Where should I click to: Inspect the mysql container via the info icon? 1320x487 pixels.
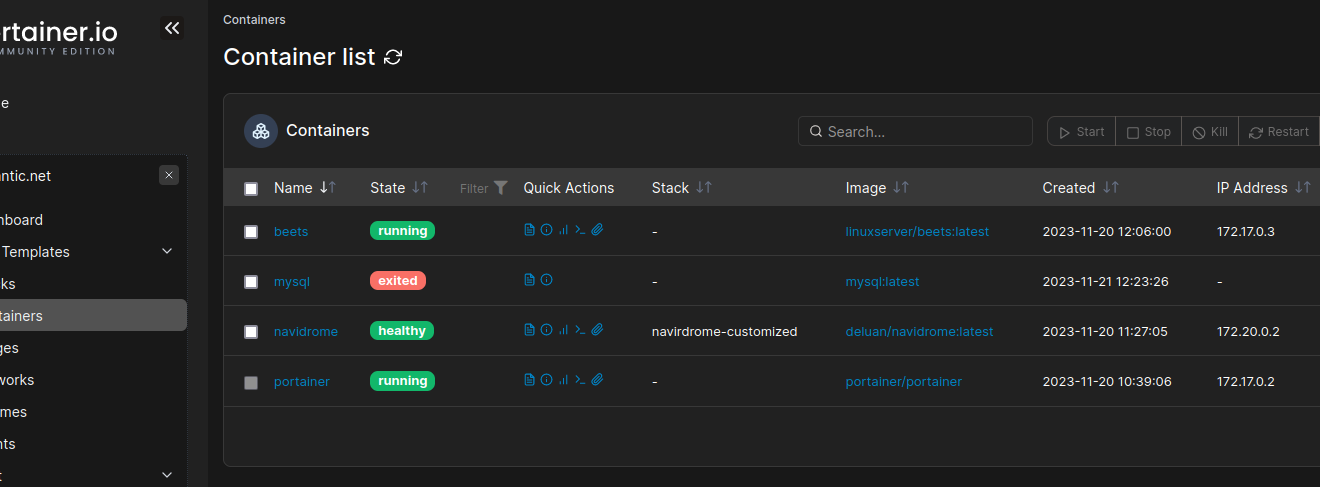click(x=546, y=279)
